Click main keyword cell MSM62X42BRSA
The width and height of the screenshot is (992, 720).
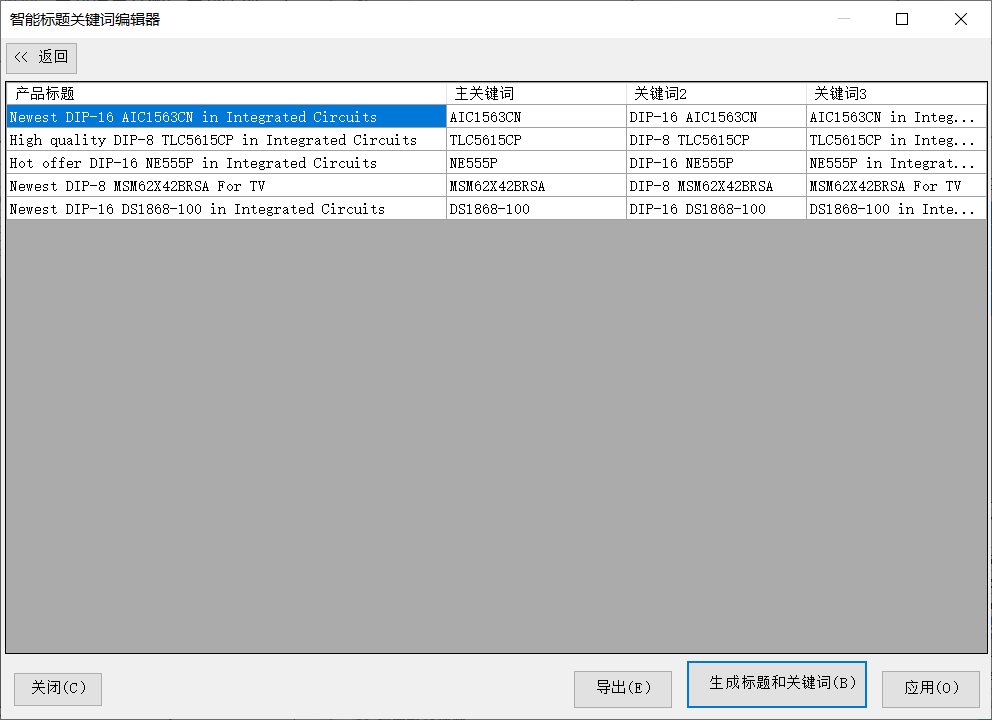(x=536, y=186)
